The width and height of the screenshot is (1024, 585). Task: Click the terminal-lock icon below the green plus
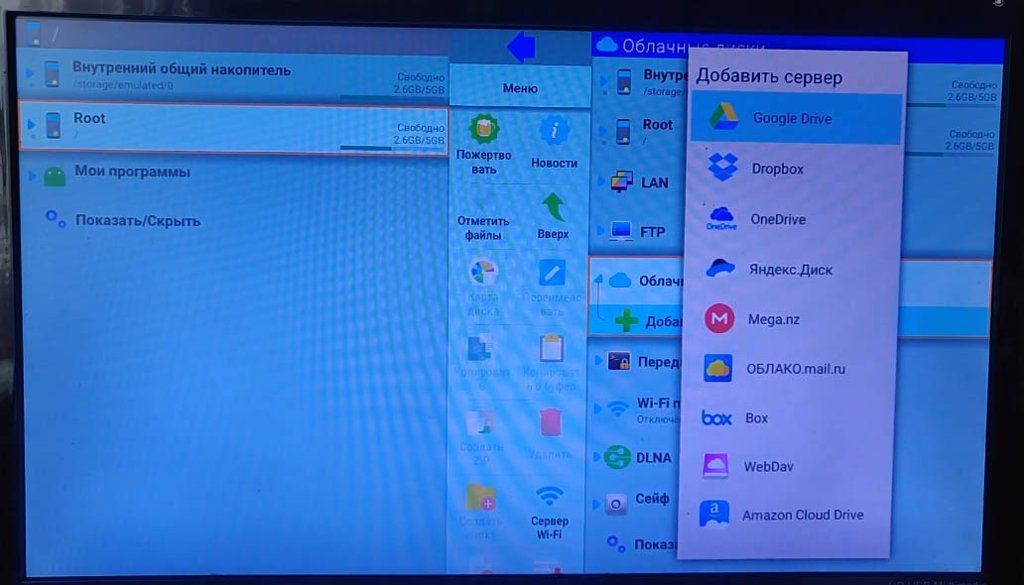coord(618,361)
